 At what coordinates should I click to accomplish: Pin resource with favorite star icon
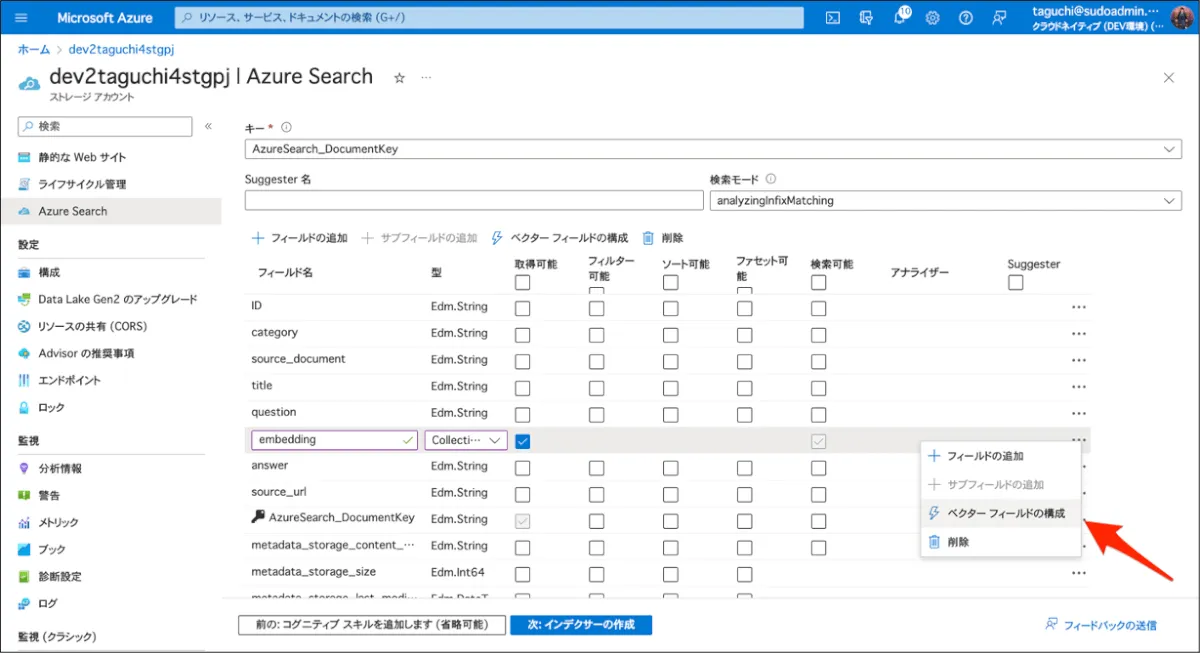point(399,78)
